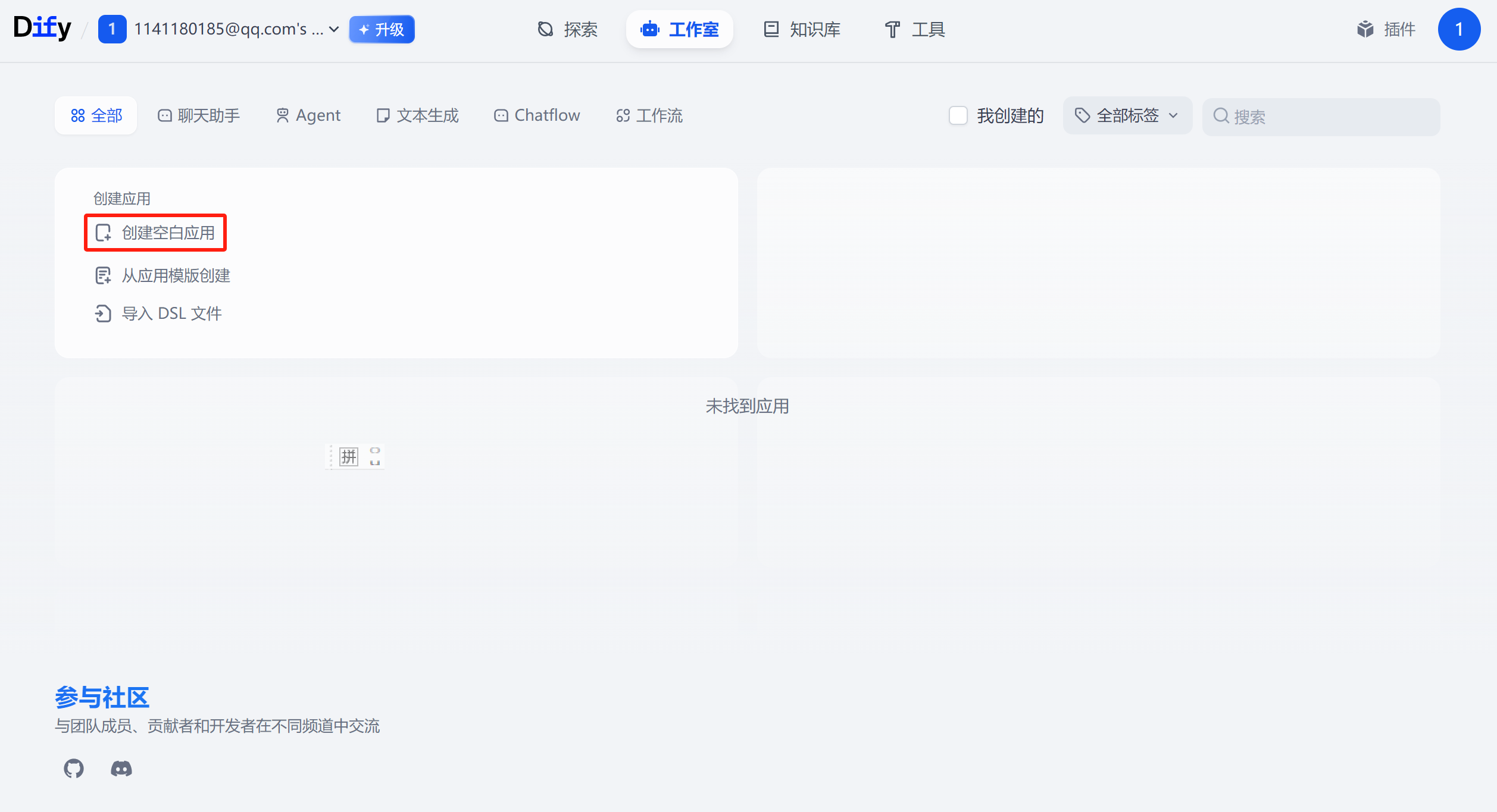Toggle the 我创建的 checkbox
1497x812 pixels.
(958, 115)
